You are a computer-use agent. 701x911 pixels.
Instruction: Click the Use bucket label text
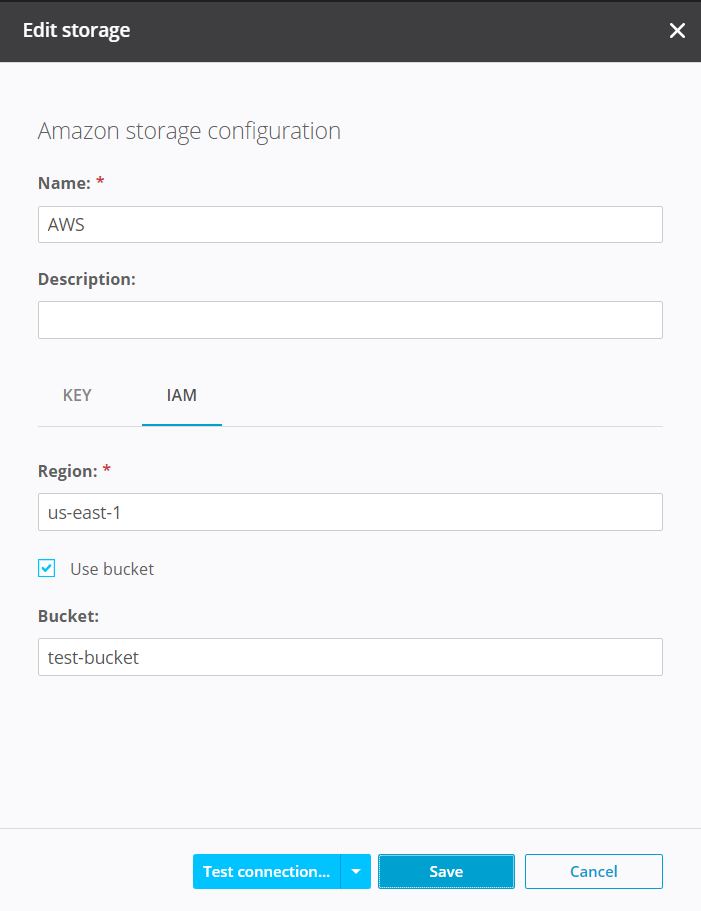click(x=112, y=569)
